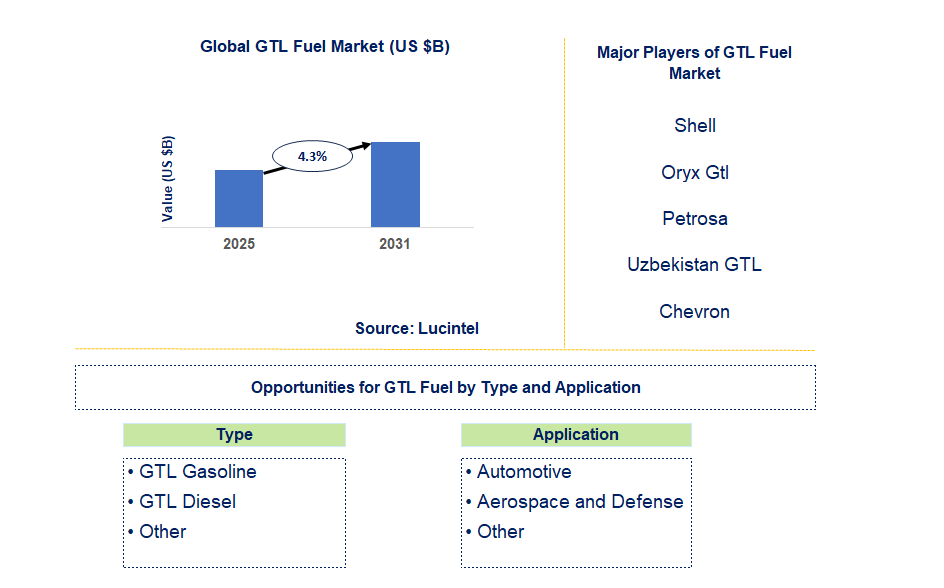Select the Petrosa player name
This screenshot has width=944, height=588.
(x=695, y=218)
